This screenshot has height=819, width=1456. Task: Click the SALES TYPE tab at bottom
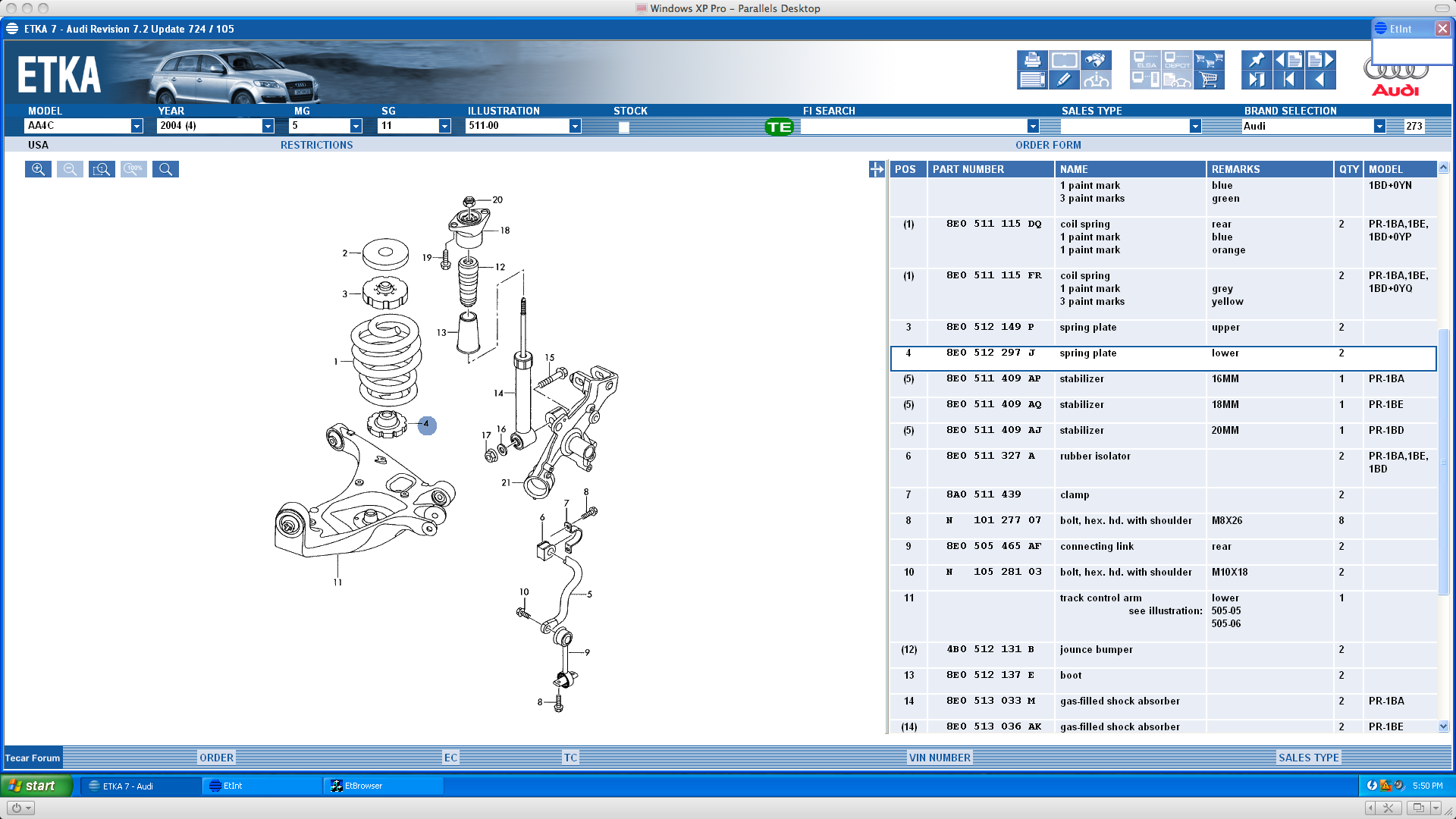pyautogui.click(x=1308, y=758)
